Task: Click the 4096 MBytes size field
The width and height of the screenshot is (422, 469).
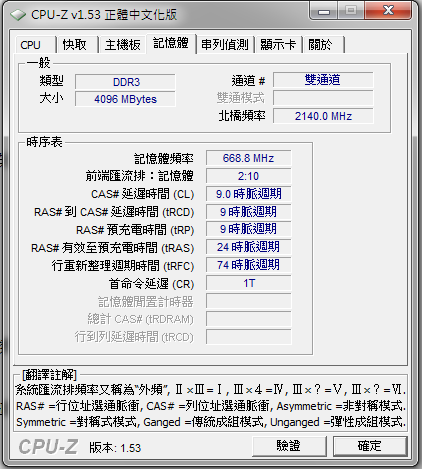Action: [125, 99]
